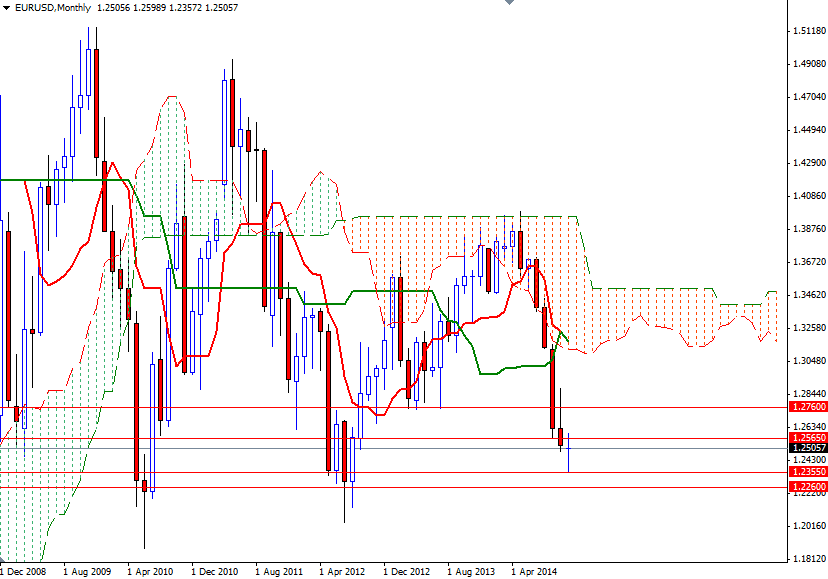Select the black current price tag 1.25057

coord(806,449)
